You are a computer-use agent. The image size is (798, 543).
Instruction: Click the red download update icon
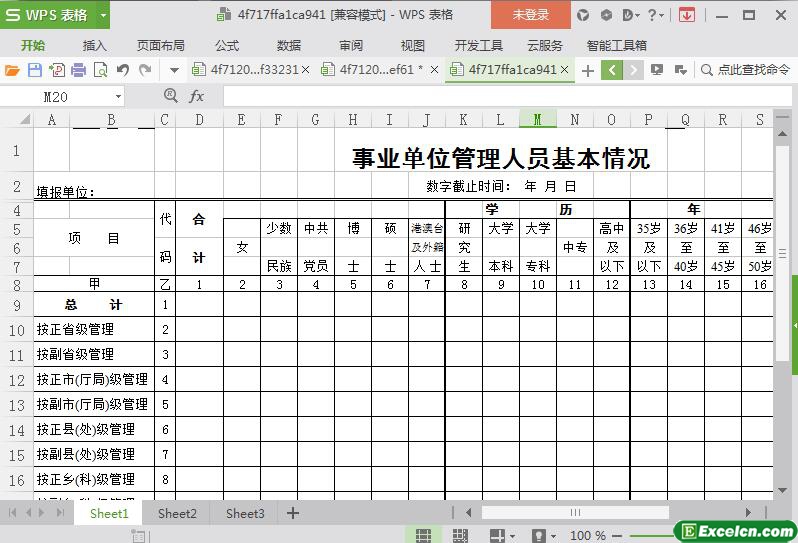[687, 15]
